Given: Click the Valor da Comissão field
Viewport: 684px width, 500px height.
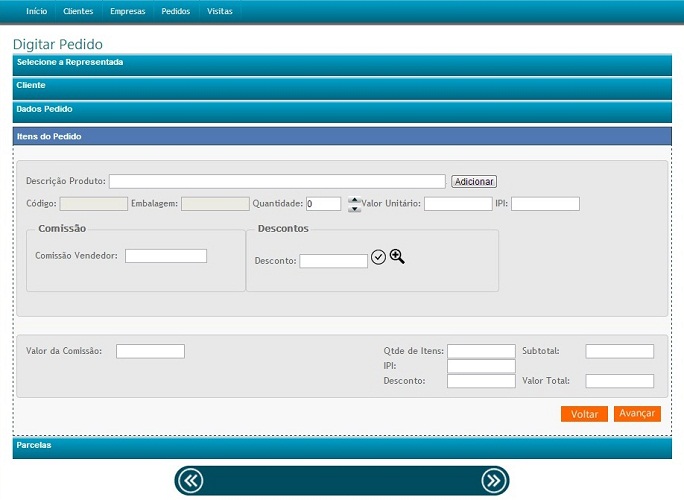Looking at the screenshot, I should (150, 351).
